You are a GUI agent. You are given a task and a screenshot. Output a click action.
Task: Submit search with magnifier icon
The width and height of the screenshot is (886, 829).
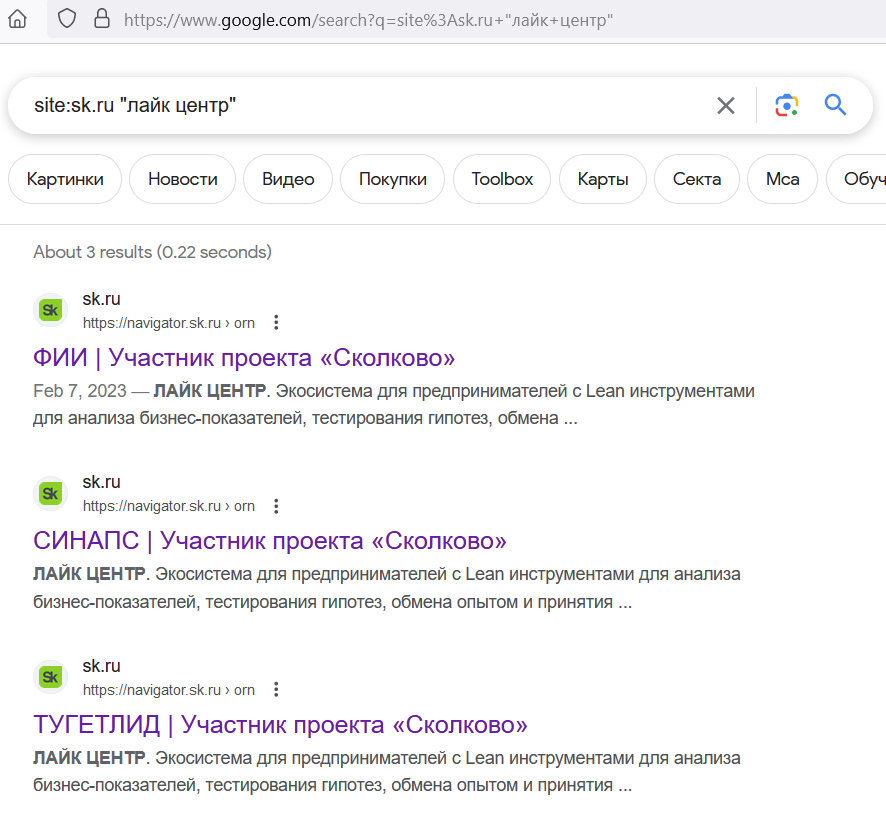click(835, 105)
